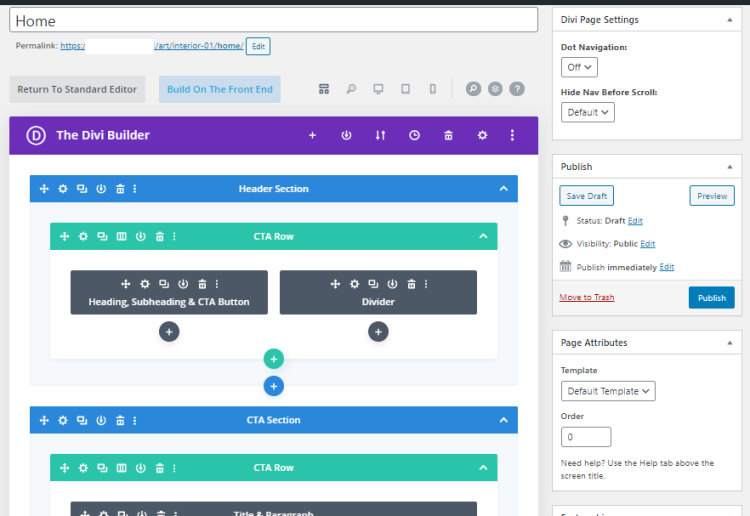This screenshot has width=750, height=516.
Task: Edit Publish immediately link
Action: pyautogui.click(x=667, y=267)
